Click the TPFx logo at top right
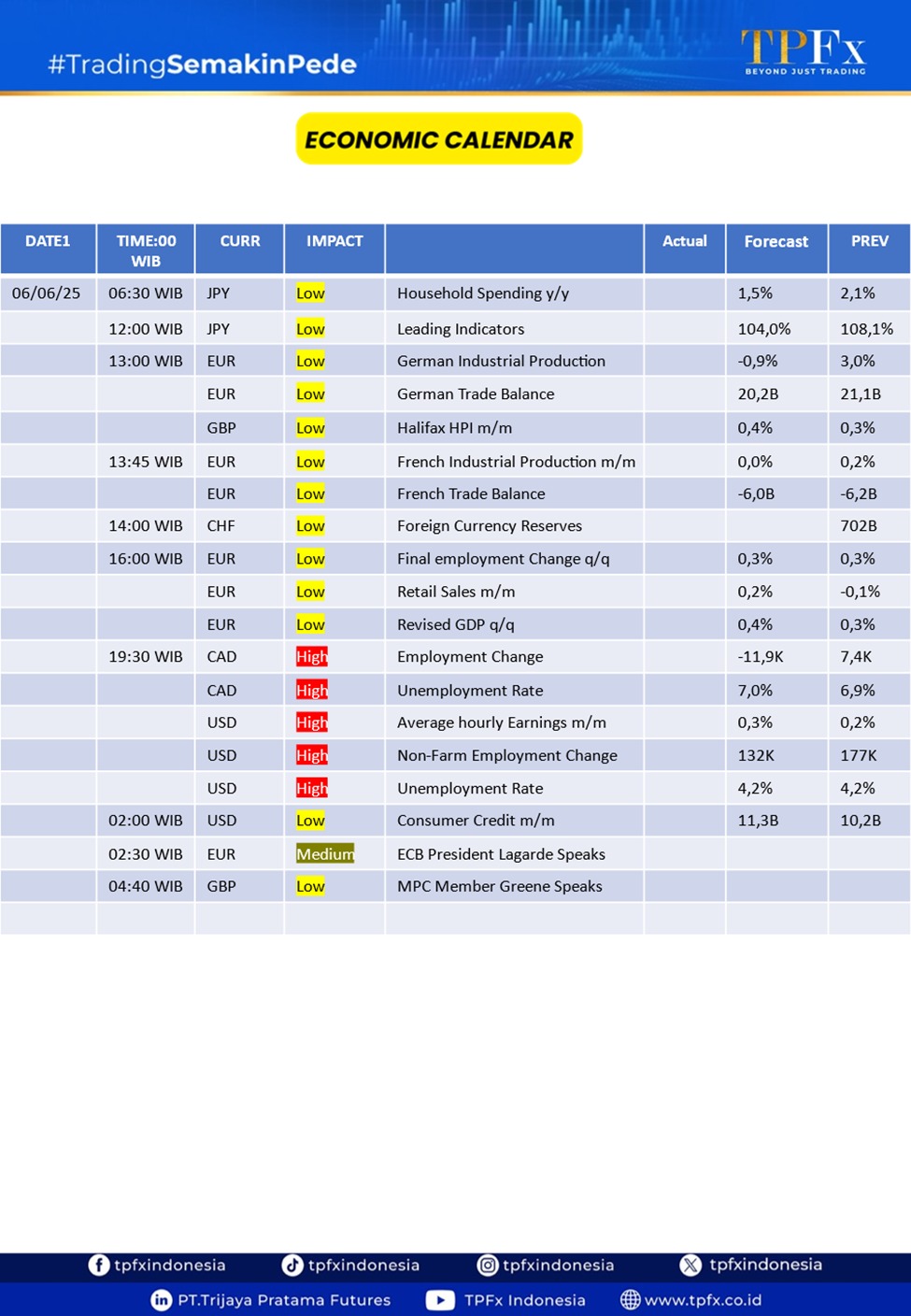The height and width of the screenshot is (1316, 911). [804, 50]
